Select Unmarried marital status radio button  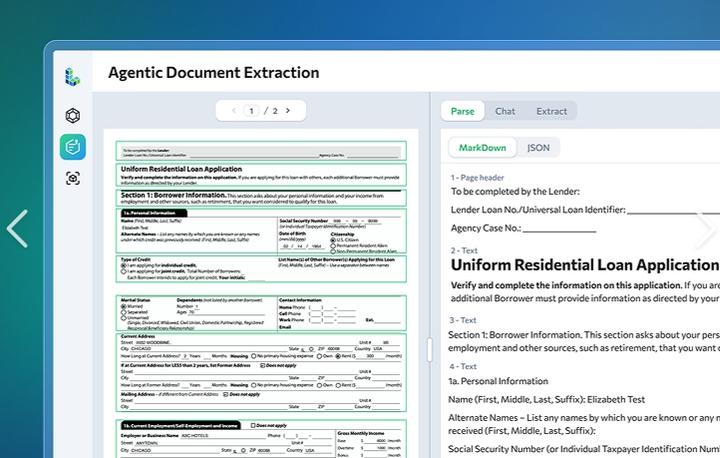pyautogui.click(x=124, y=317)
